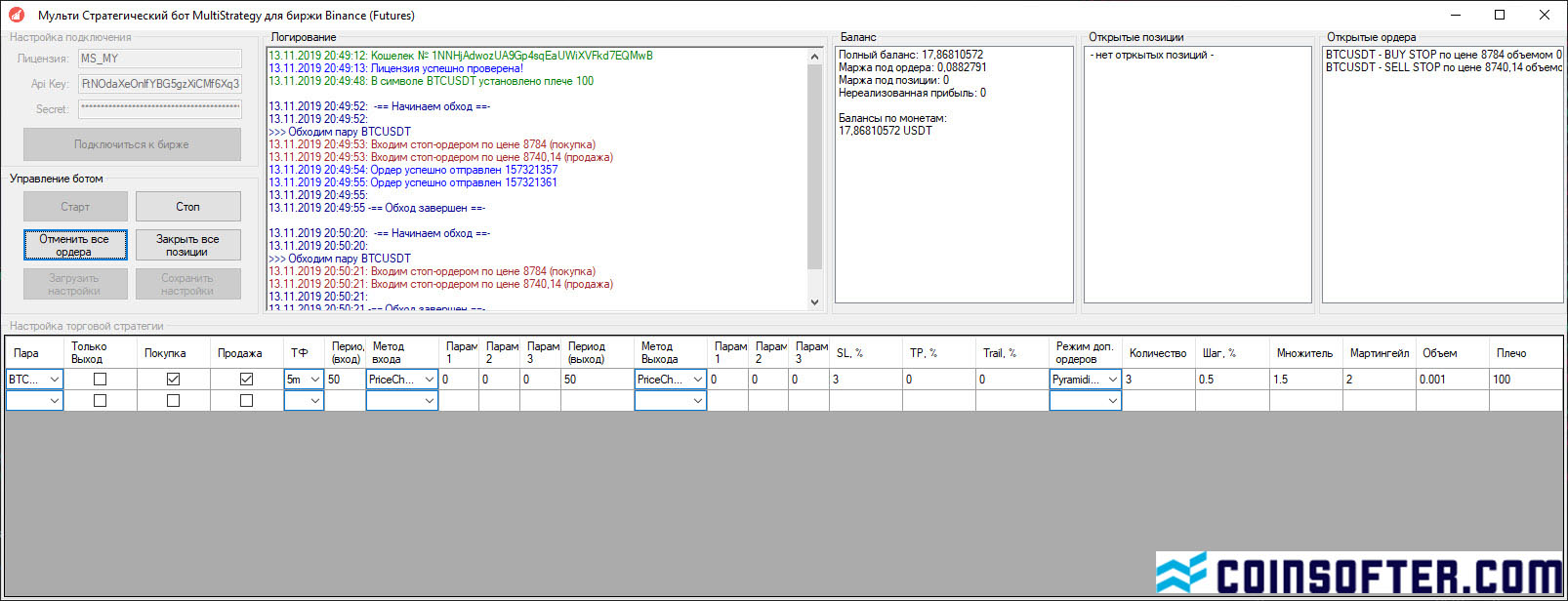Open empty Режим доп. ордеров dropdown in second row
This screenshot has width=1568, height=601.
tap(1085, 400)
